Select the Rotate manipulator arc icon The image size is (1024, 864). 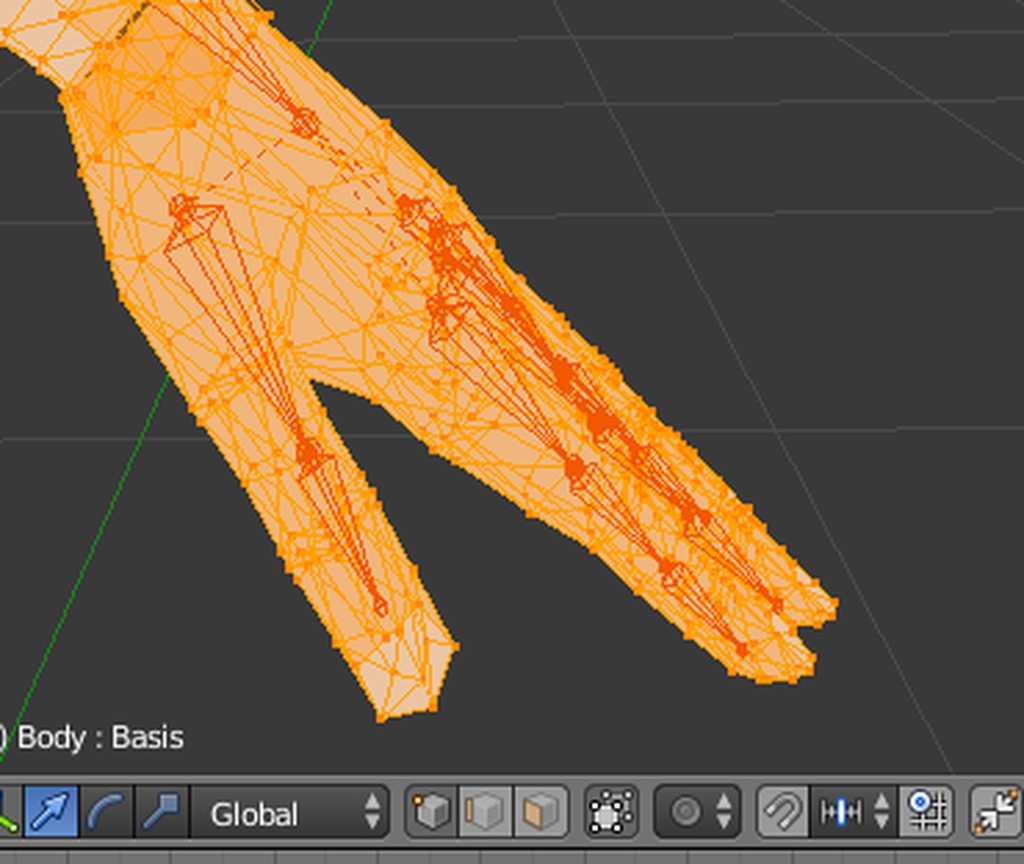click(x=106, y=812)
